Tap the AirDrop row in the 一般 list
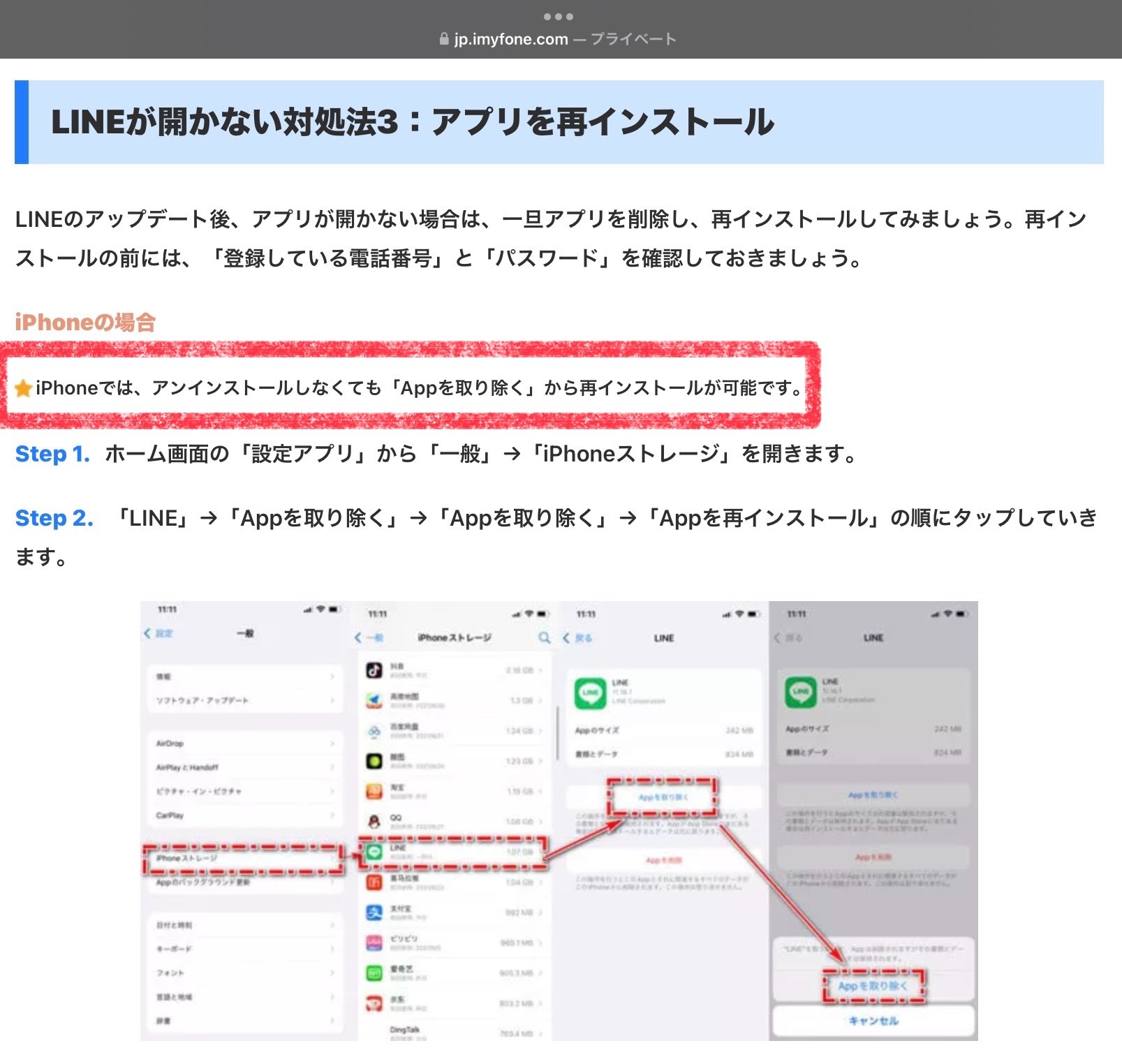Viewport: 1122px width, 1064px height. coord(244,744)
